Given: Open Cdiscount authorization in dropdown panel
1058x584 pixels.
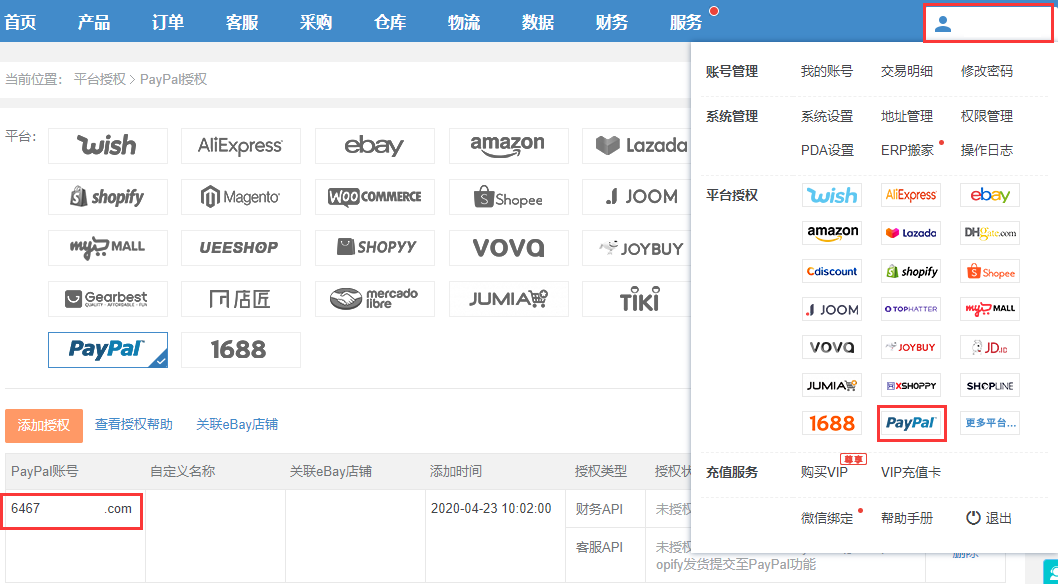Looking at the screenshot, I should (x=832, y=272).
